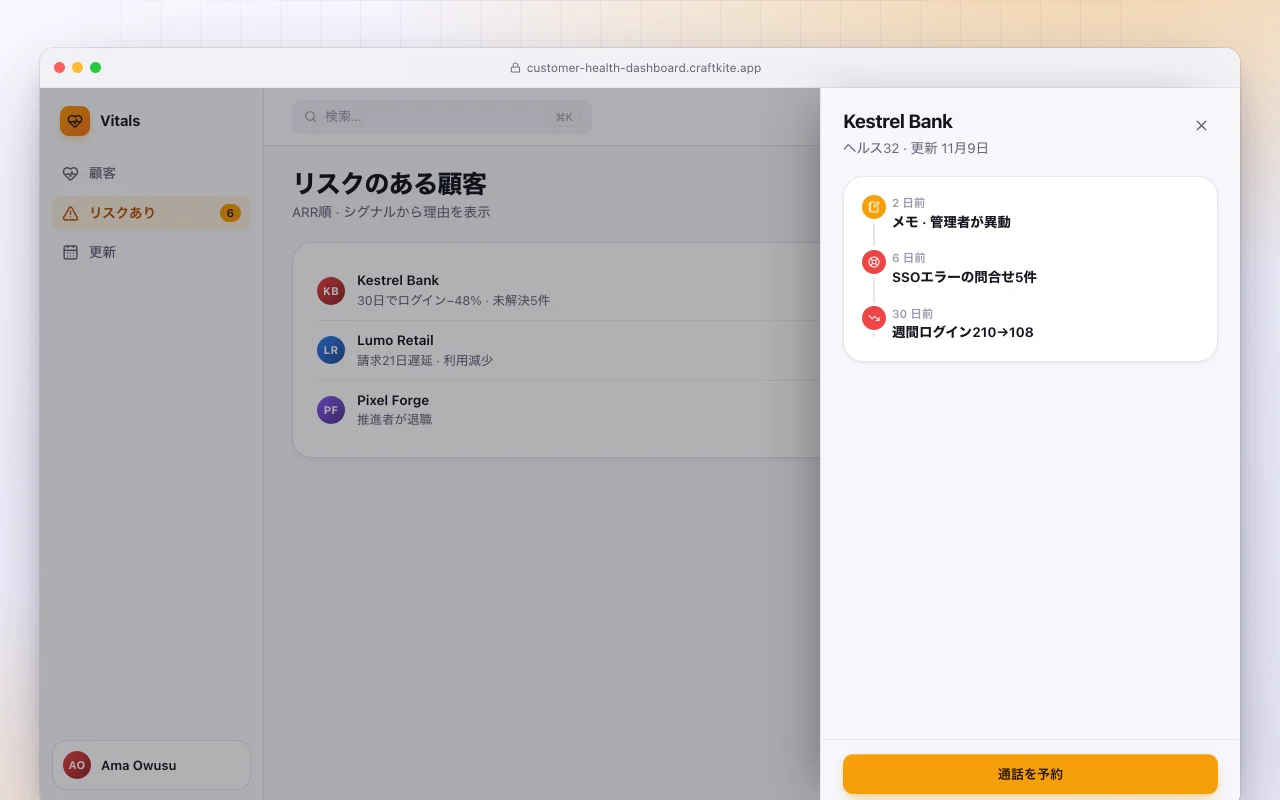This screenshot has height=800, width=1280.
Task: Click the red support icon for SSOエラーの問合せ5件
Action: (874, 262)
